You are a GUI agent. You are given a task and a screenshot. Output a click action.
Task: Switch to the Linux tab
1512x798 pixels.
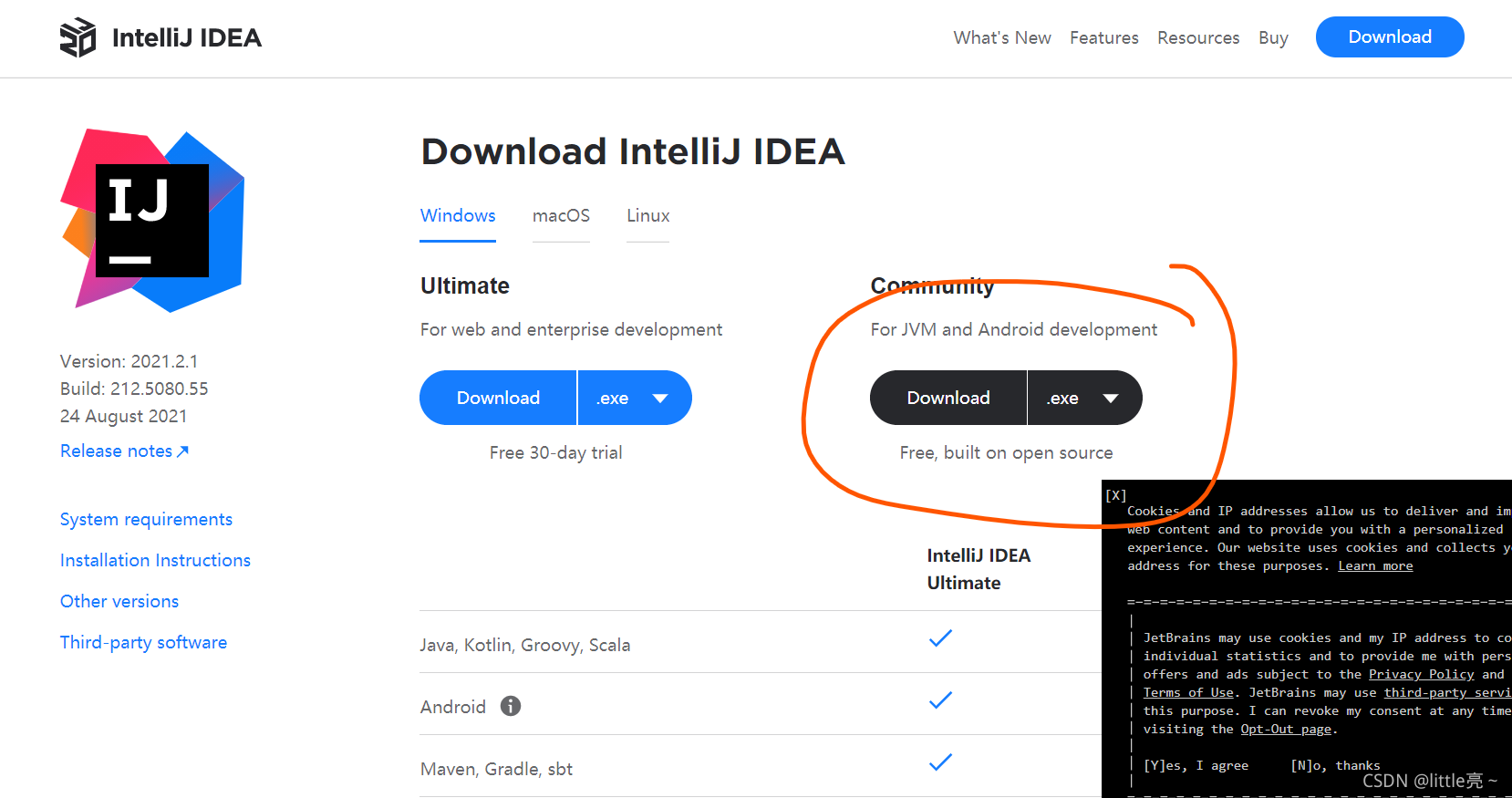point(647,216)
